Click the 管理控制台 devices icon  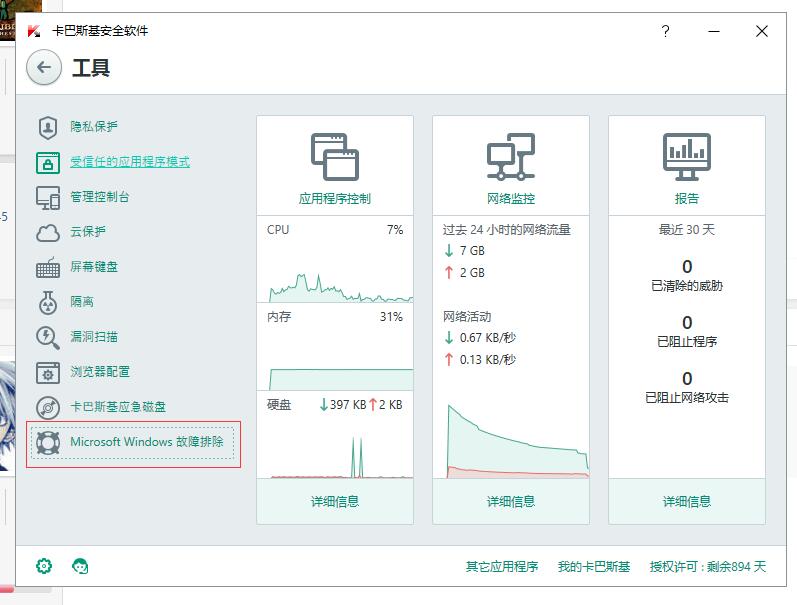pyautogui.click(x=48, y=198)
